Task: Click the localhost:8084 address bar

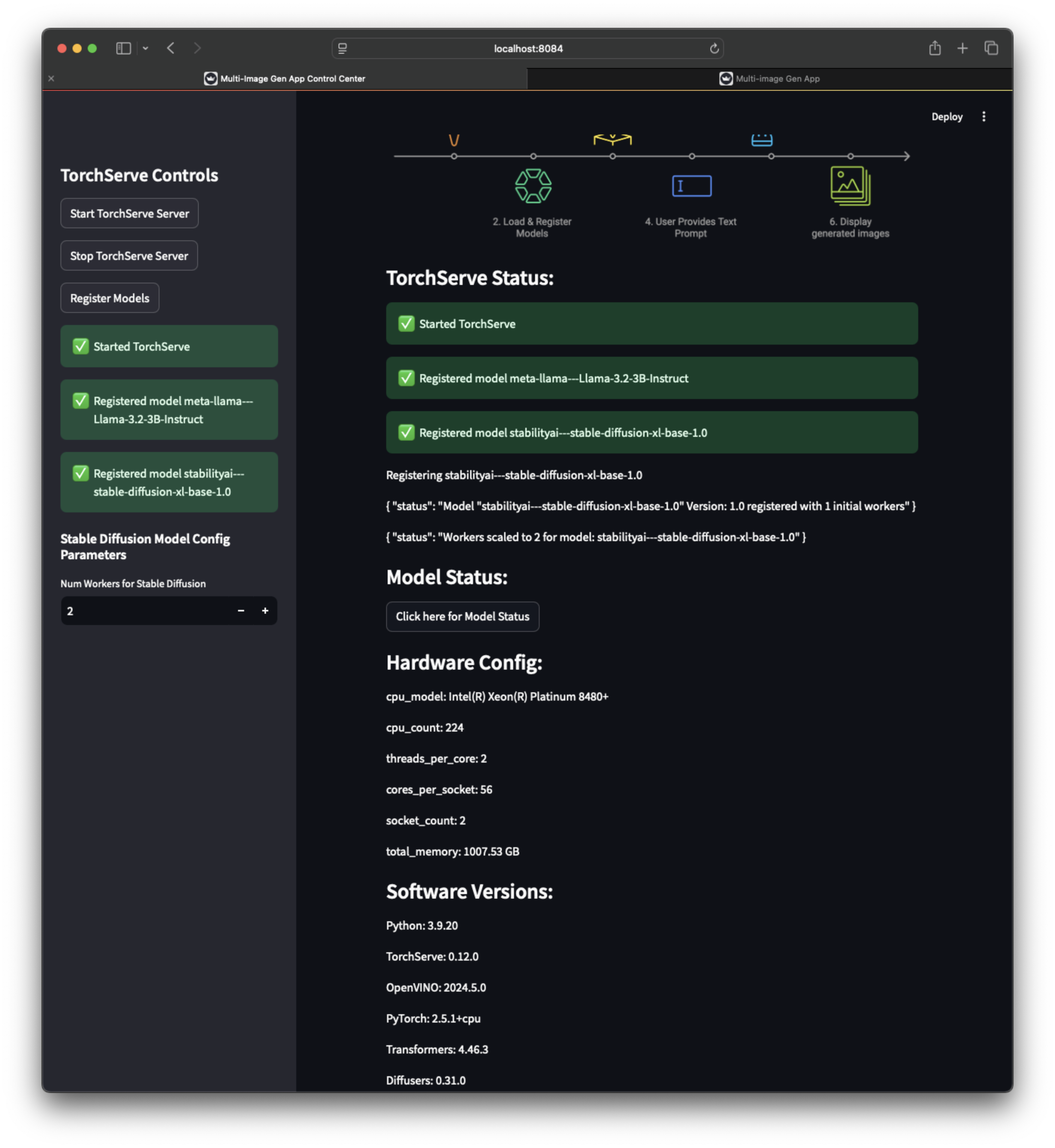Action: (x=527, y=48)
